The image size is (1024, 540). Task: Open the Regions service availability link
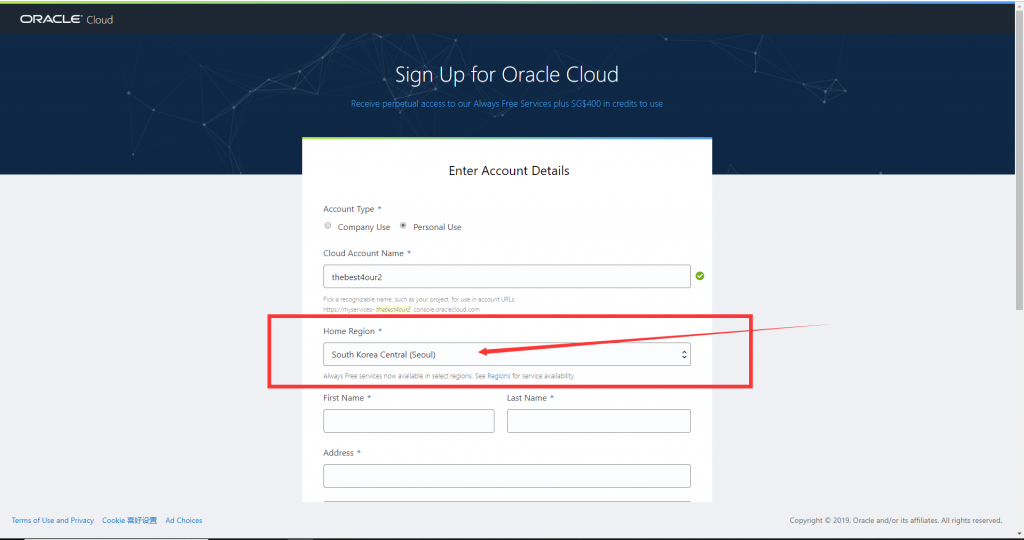pyautogui.click(x=498, y=376)
